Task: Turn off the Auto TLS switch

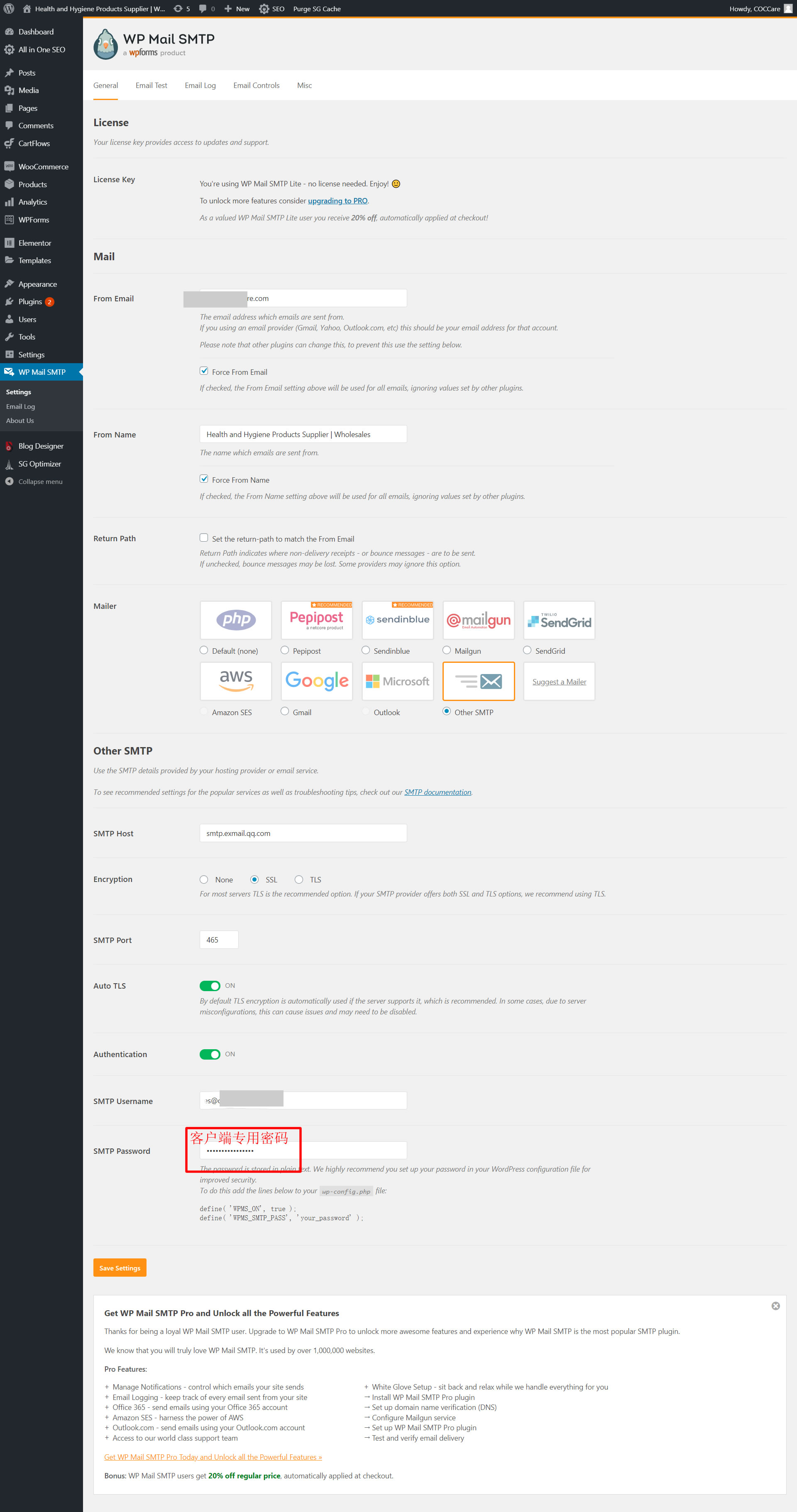Action: (210, 985)
